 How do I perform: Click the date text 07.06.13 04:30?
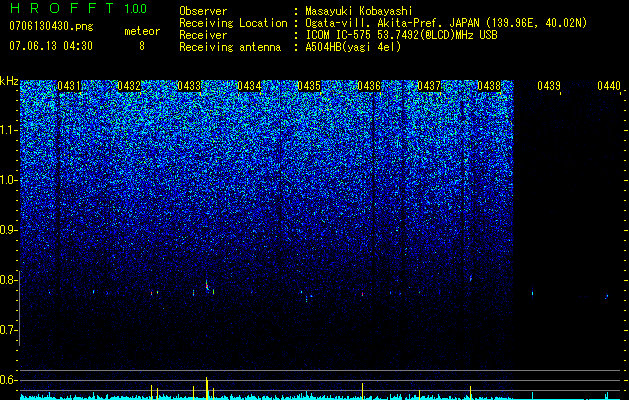tap(51, 46)
